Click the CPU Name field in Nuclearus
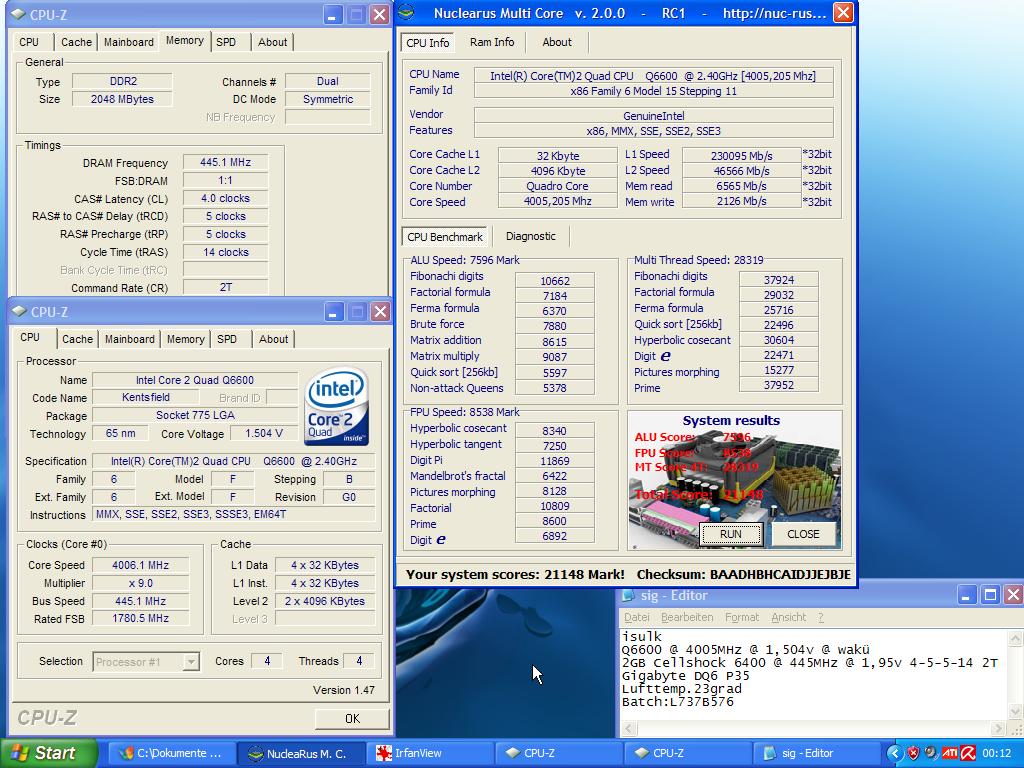The height and width of the screenshot is (768, 1024). tap(653, 76)
